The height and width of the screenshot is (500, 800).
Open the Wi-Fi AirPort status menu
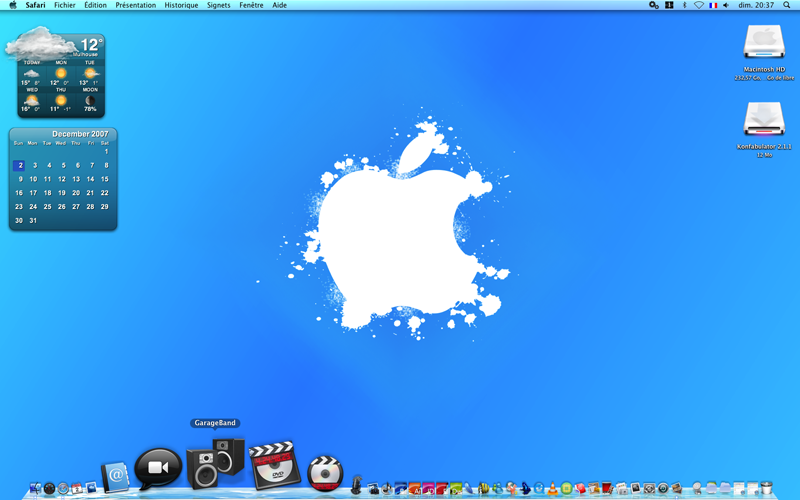[x=698, y=5]
